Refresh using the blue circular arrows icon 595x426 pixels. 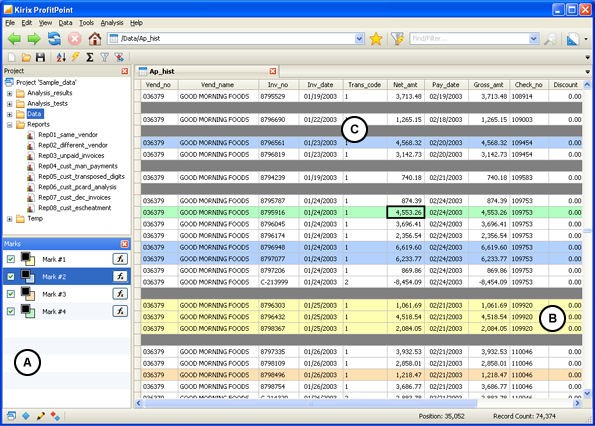pos(54,38)
